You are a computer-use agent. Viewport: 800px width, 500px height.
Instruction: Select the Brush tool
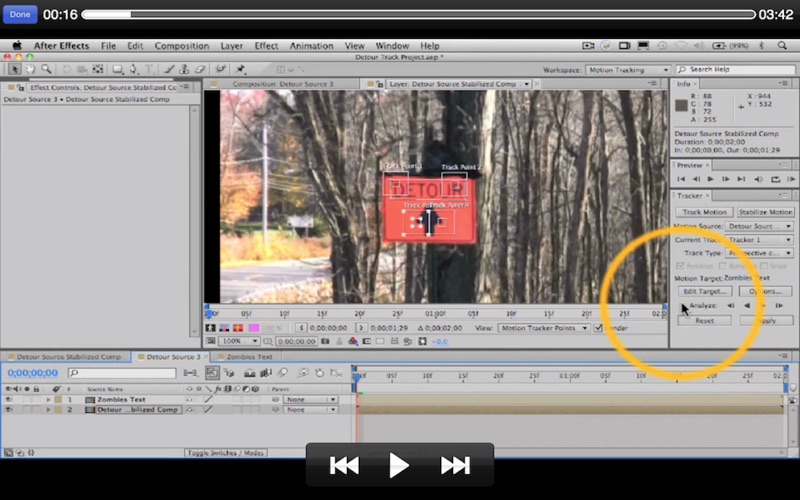[x=169, y=69]
